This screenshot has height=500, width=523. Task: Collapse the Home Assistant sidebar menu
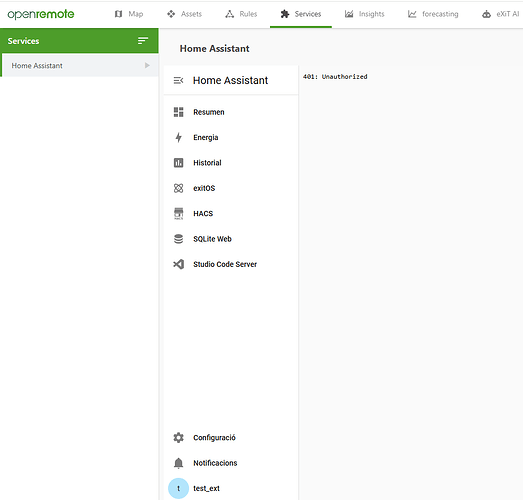coord(178,80)
